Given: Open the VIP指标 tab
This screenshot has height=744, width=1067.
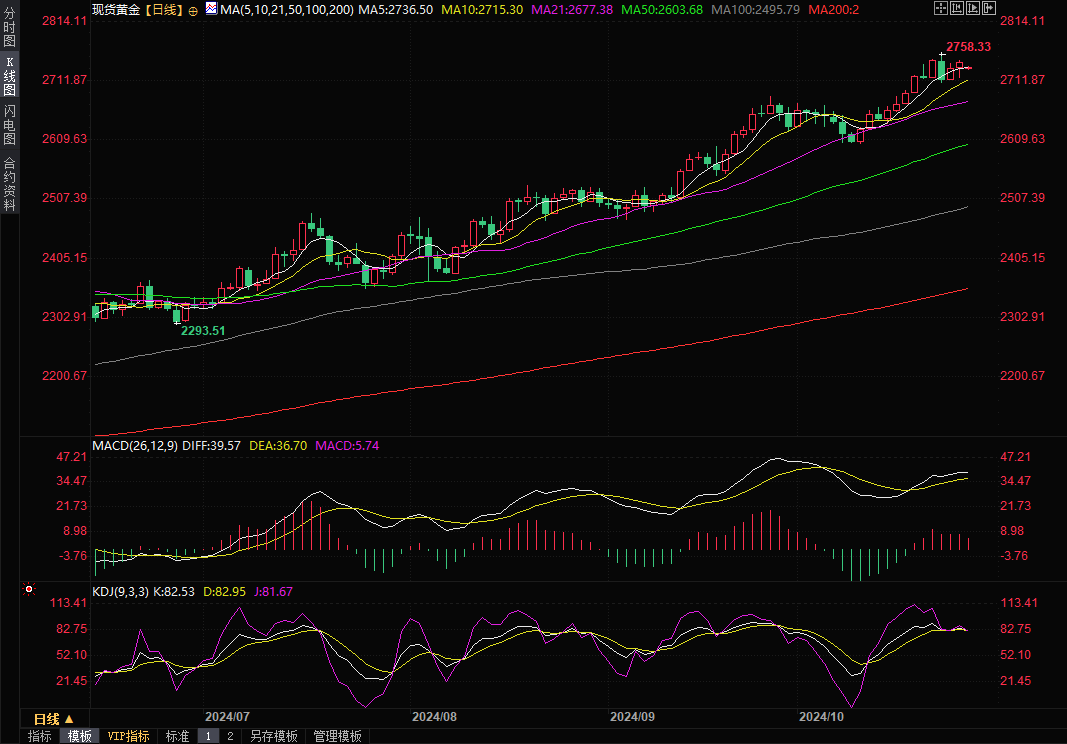Looking at the screenshot, I should tap(128, 736).
